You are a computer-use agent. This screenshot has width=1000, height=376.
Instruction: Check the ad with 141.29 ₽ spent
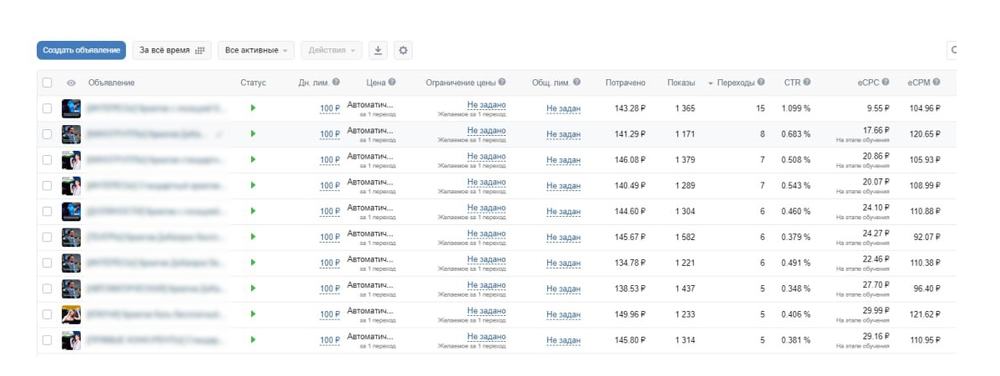point(47,134)
